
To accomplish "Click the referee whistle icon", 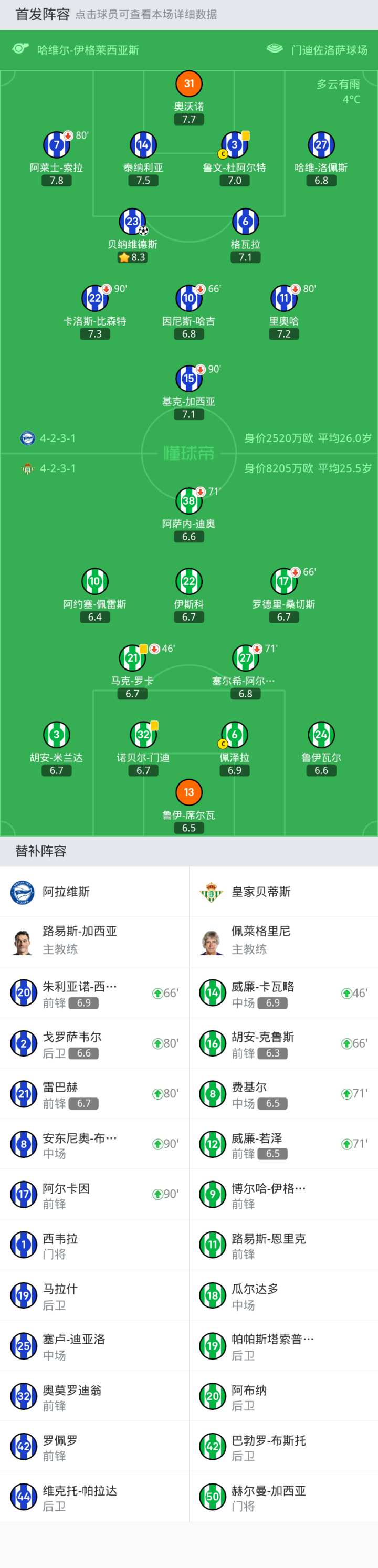I will (x=20, y=49).
